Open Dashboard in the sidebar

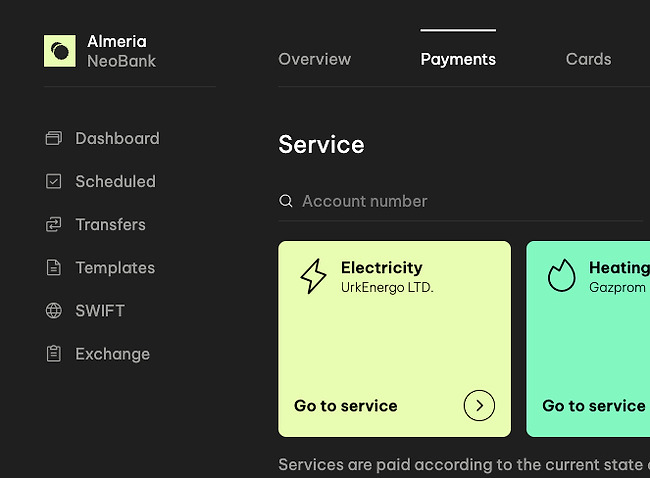(102, 138)
